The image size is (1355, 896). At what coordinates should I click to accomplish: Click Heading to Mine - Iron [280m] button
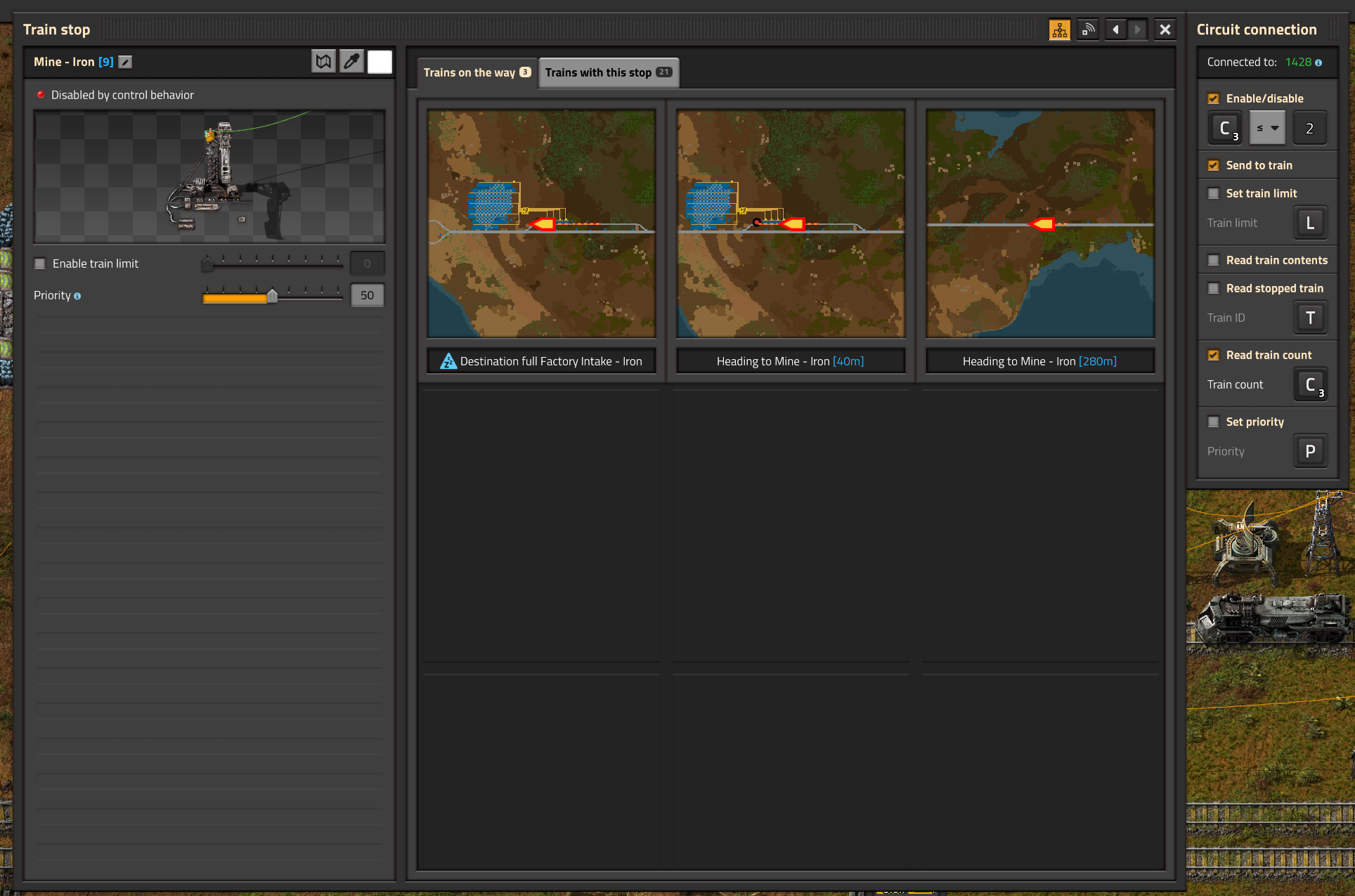(x=1040, y=361)
